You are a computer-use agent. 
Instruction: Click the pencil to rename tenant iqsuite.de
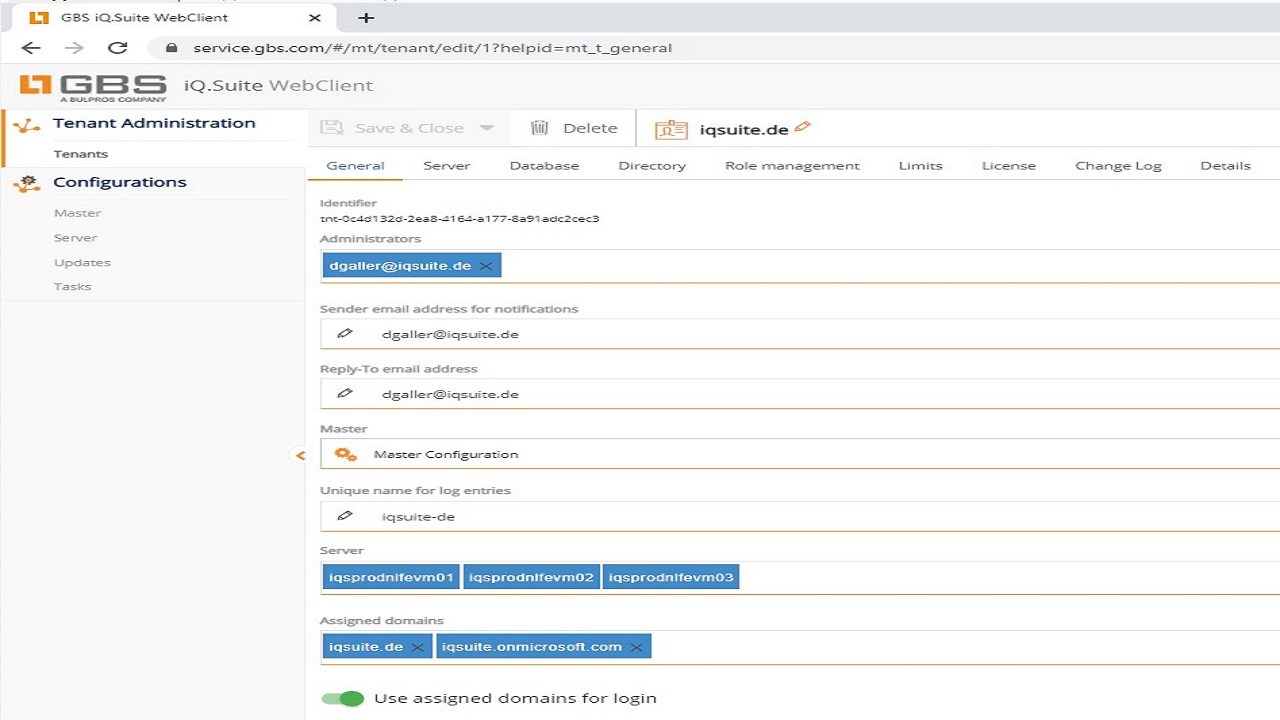click(x=802, y=127)
